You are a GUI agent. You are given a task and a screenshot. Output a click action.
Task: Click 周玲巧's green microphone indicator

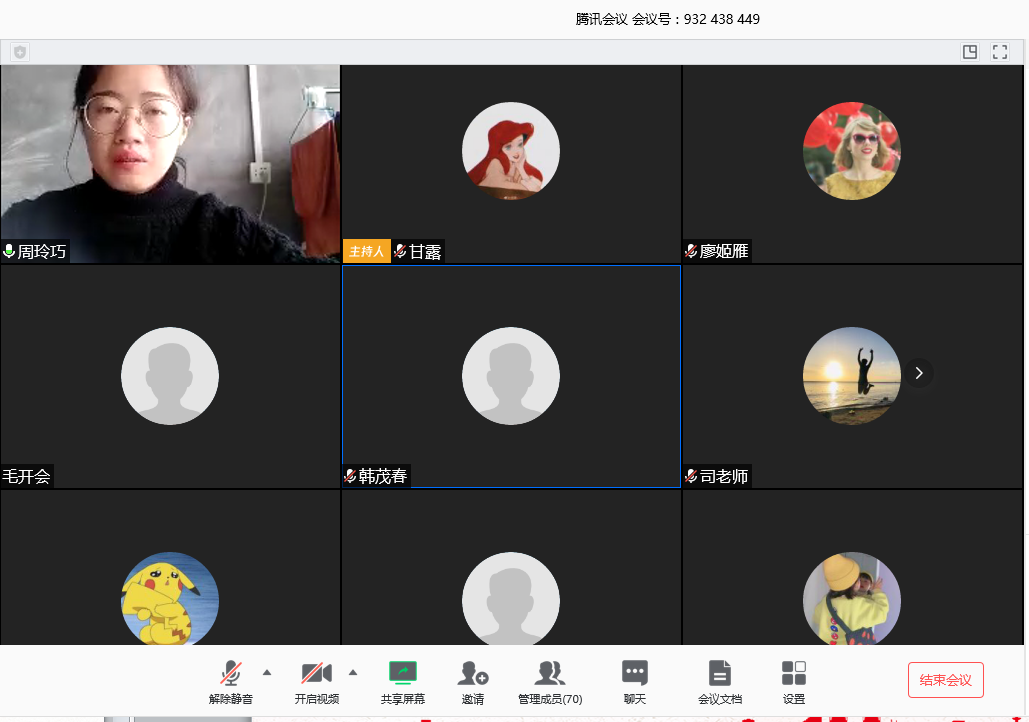[x=9, y=251]
